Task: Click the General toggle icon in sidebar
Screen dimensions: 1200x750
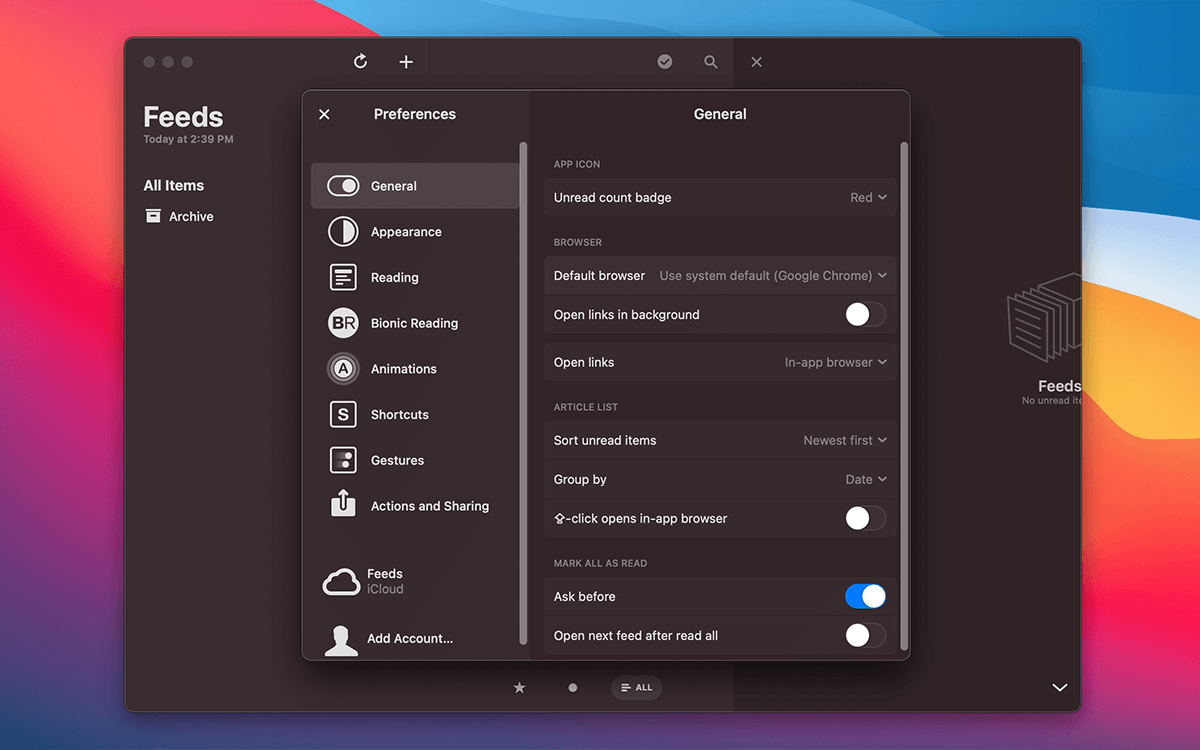Action: point(343,186)
